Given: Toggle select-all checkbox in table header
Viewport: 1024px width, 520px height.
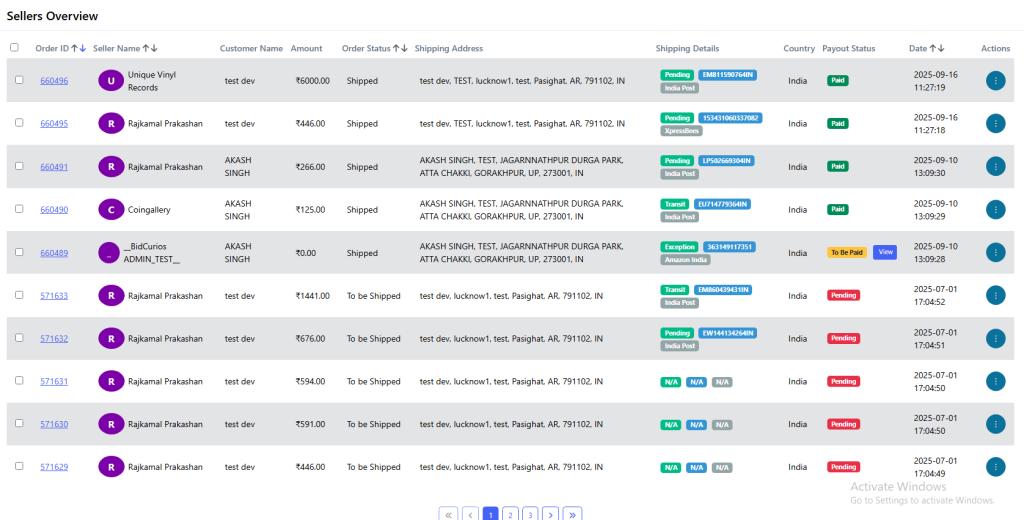Looking at the screenshot, I should (14, 47).
